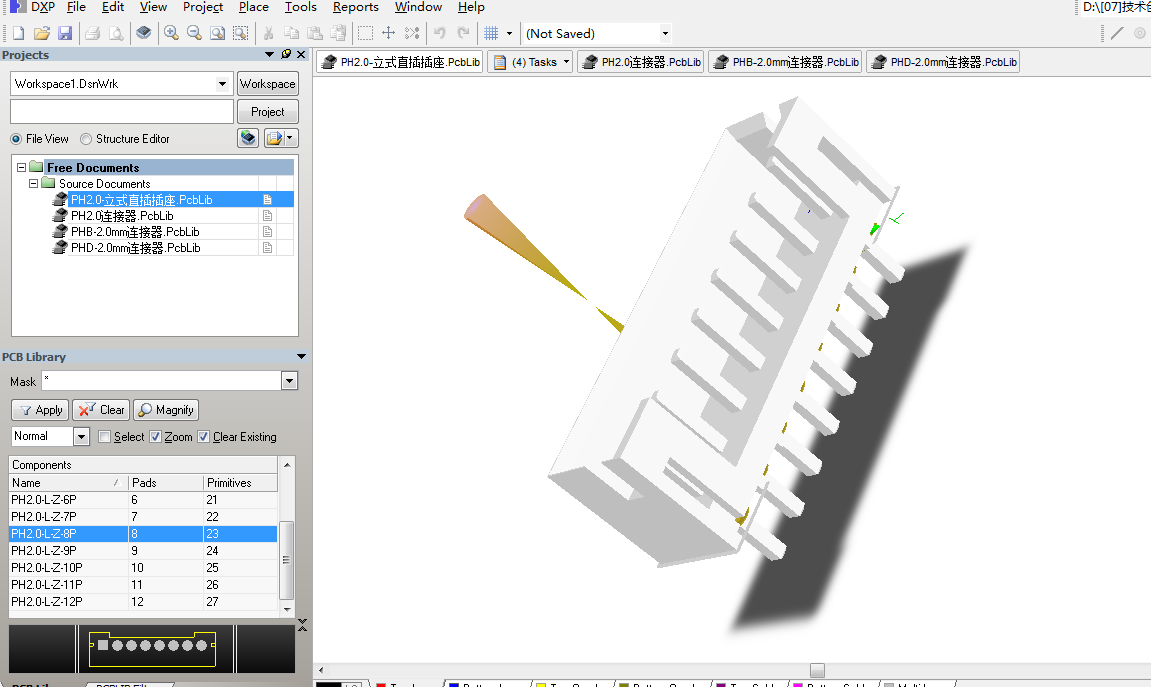Open Print Preview from the toolbar
The image size is (1151, 687).
pos(116,33)
